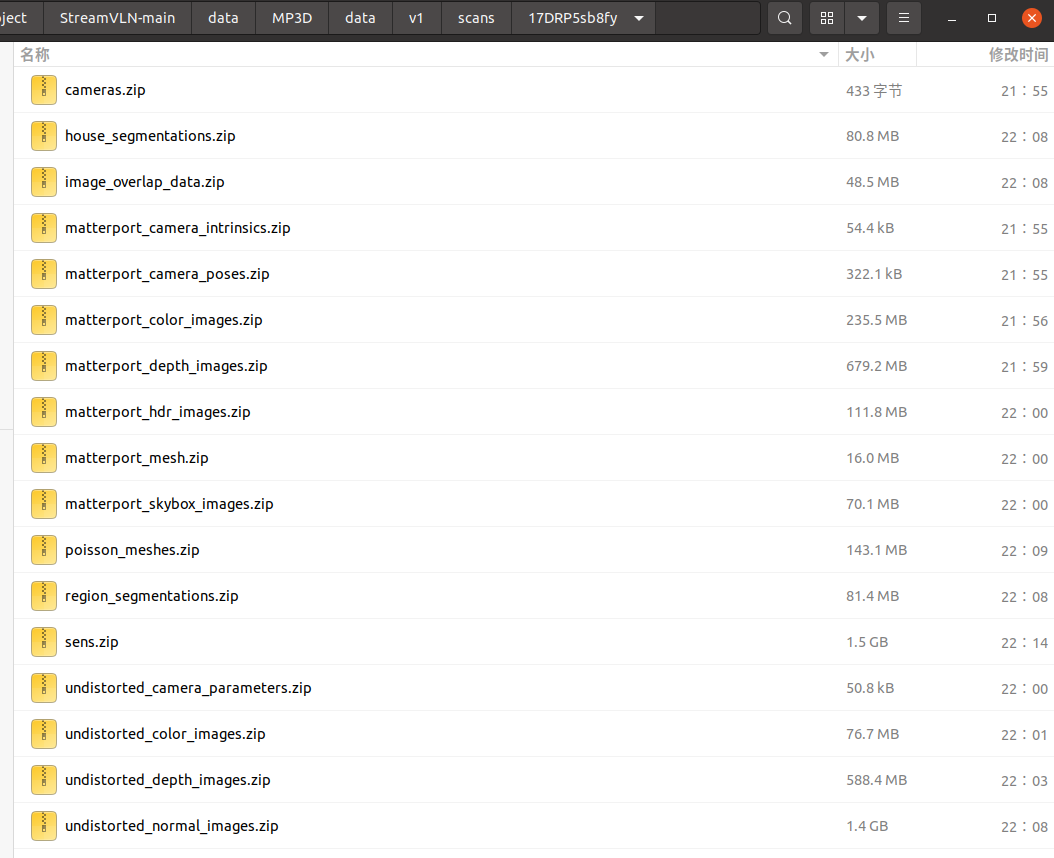Sort files by the 修改时间 column header
The height and width of the screenshot is (858, 1054).
coord(1018,55)
